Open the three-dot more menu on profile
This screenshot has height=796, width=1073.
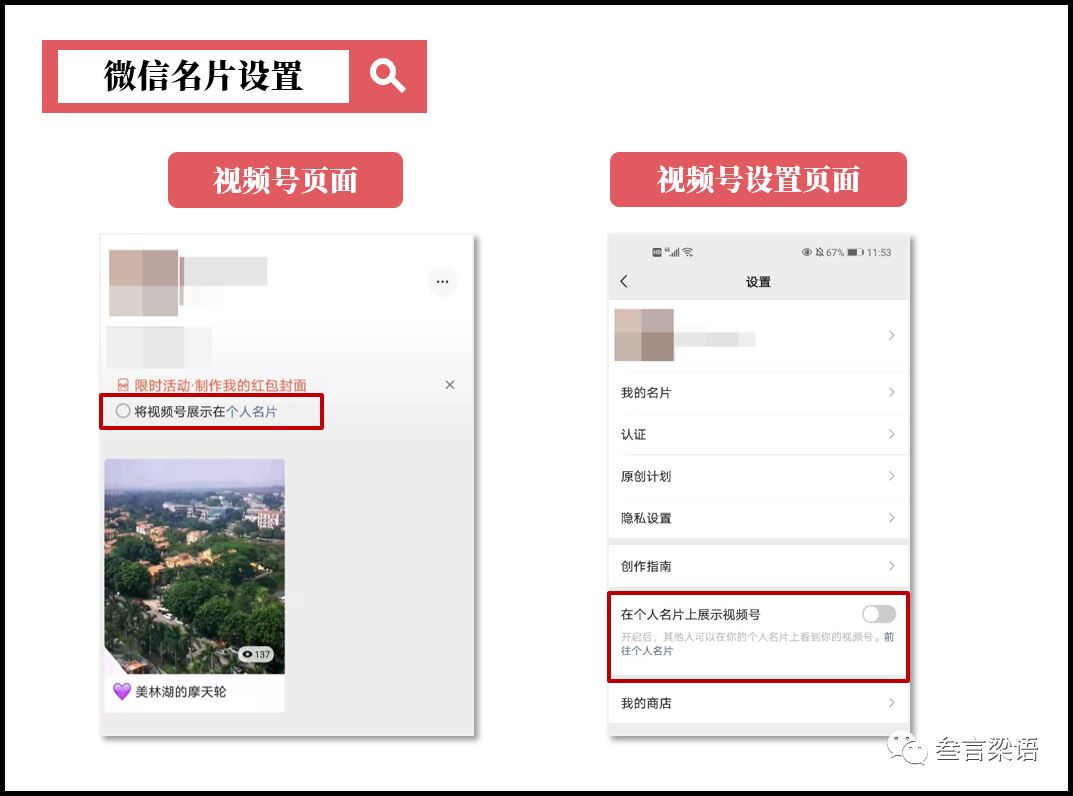(442, 281)
